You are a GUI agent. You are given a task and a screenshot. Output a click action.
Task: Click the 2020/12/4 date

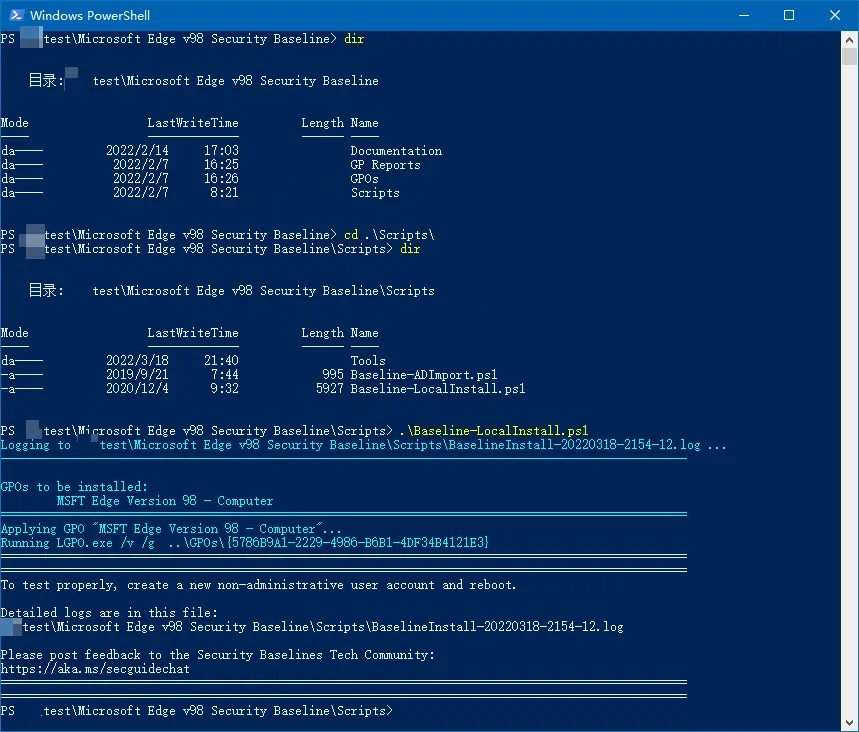click(137, 388)
